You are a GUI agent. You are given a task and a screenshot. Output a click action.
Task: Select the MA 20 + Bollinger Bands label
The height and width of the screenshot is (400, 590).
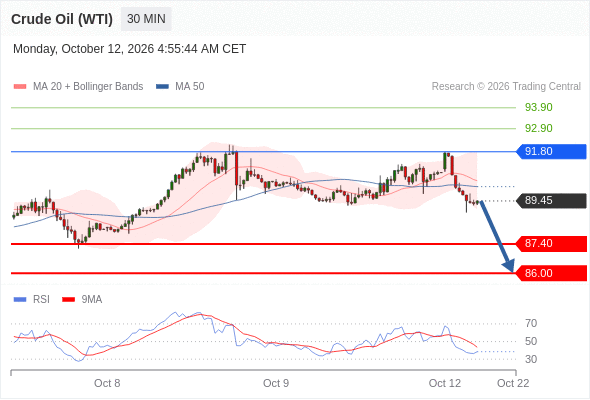point(88,87)
